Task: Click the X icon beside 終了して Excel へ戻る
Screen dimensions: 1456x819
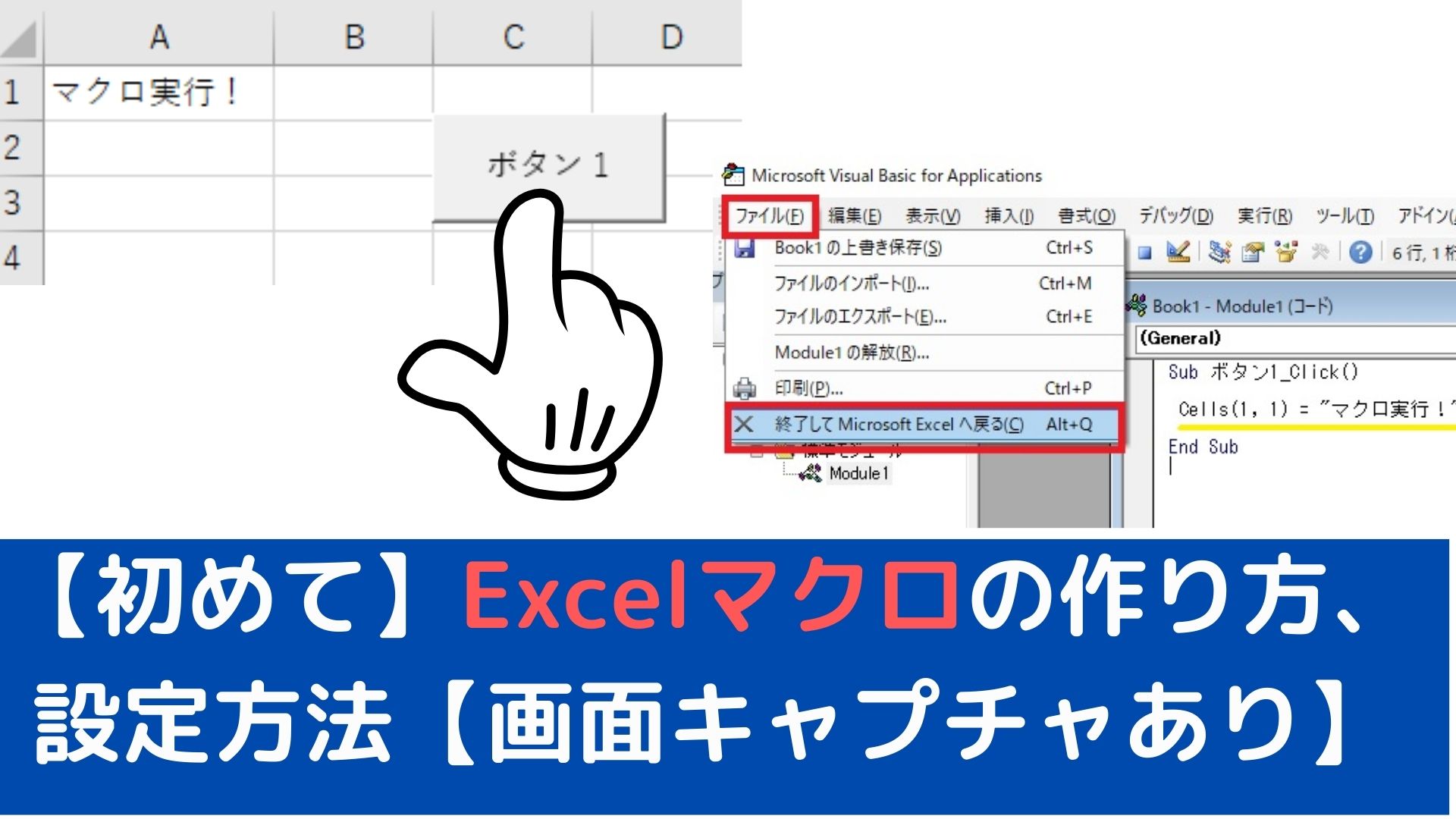Action: pyautogui.click(x=744, y=424)
